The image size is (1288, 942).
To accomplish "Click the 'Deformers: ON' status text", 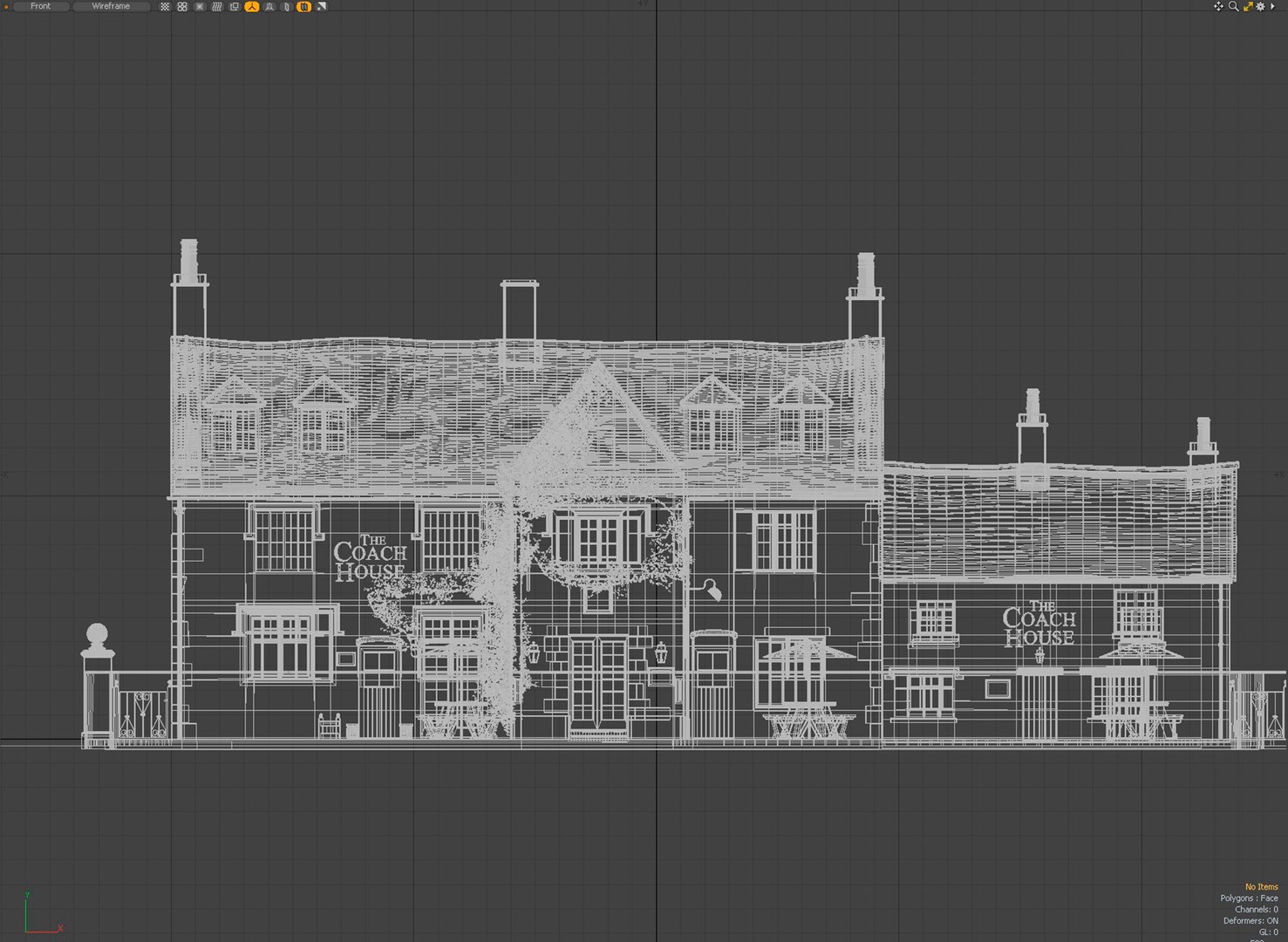I will pos(1251,921).
